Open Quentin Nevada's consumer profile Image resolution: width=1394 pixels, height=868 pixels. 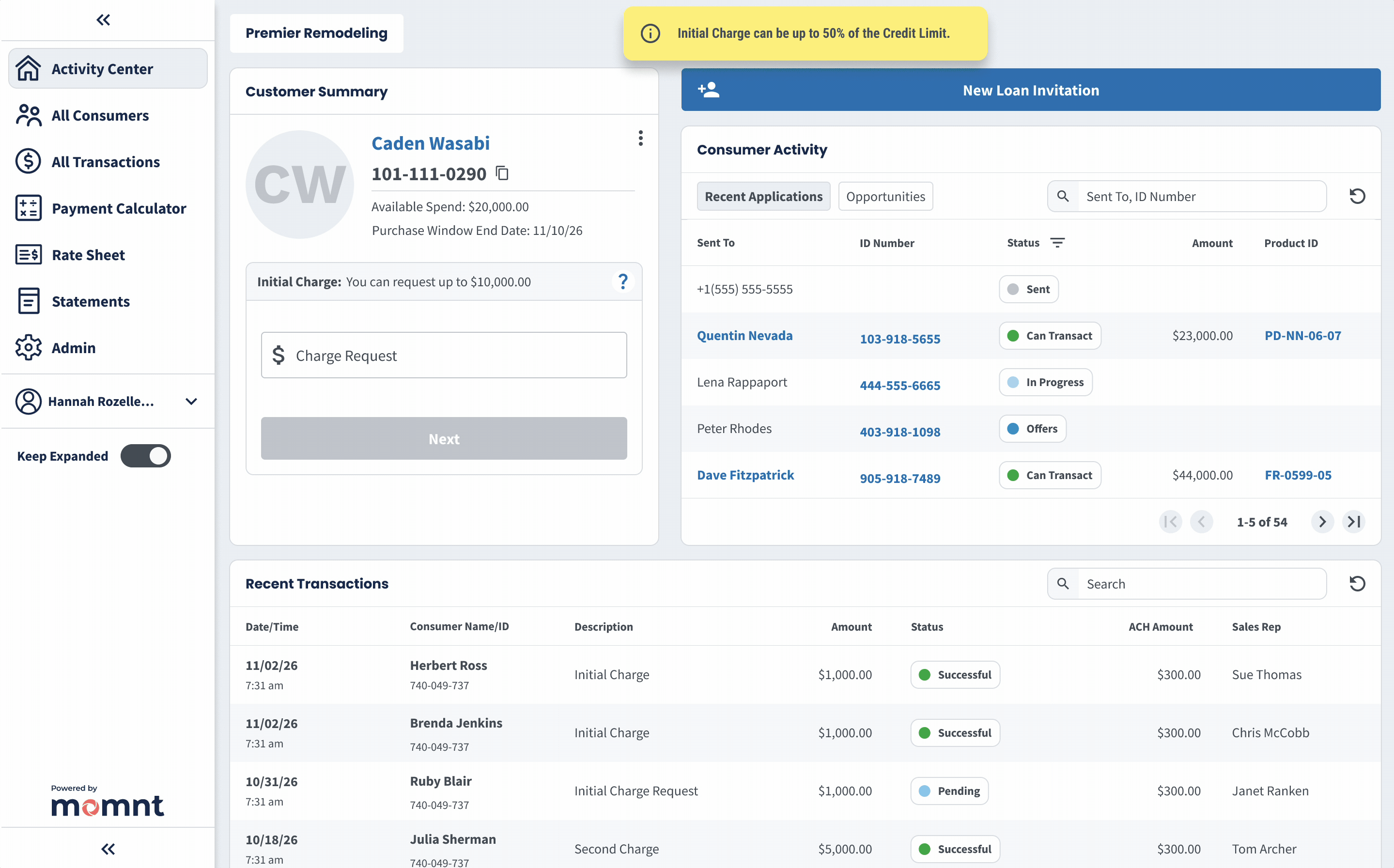pyautogui.click(x=745, y=335)
